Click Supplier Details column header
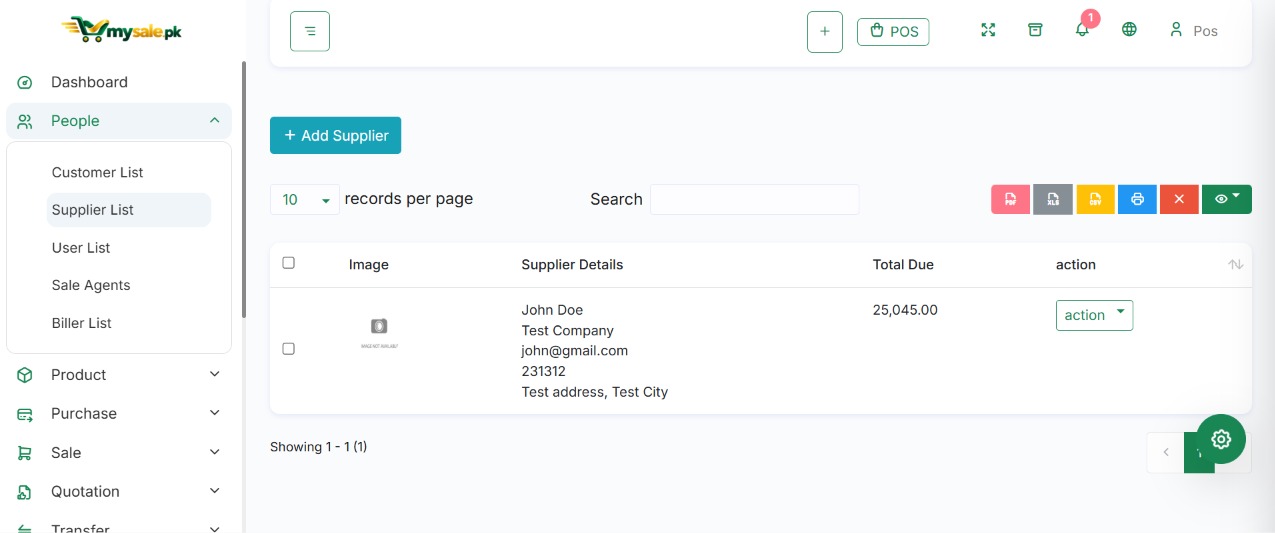1275x533 pixels. pos(572,265)
